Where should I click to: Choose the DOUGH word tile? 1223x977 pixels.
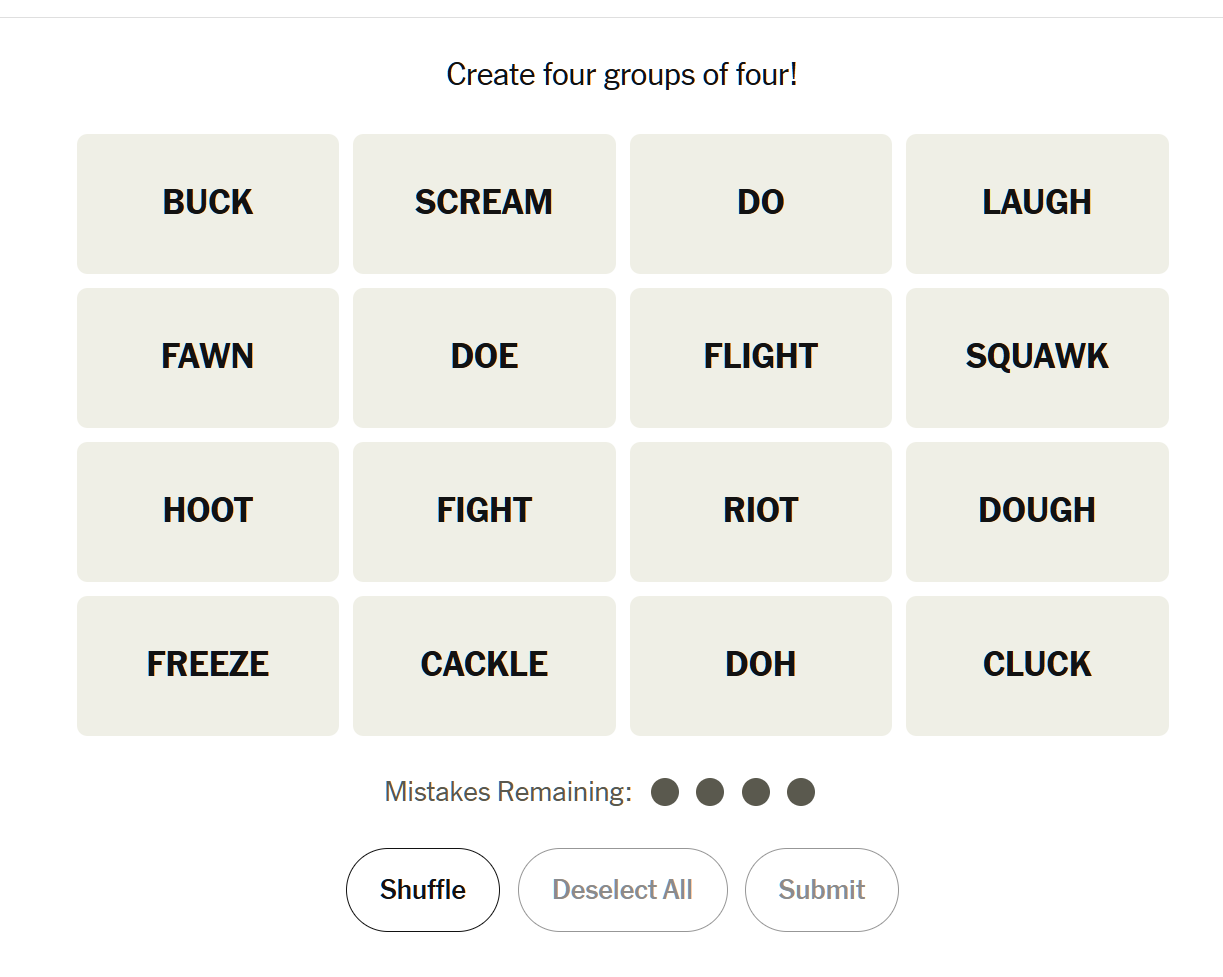coord(1037,511)
